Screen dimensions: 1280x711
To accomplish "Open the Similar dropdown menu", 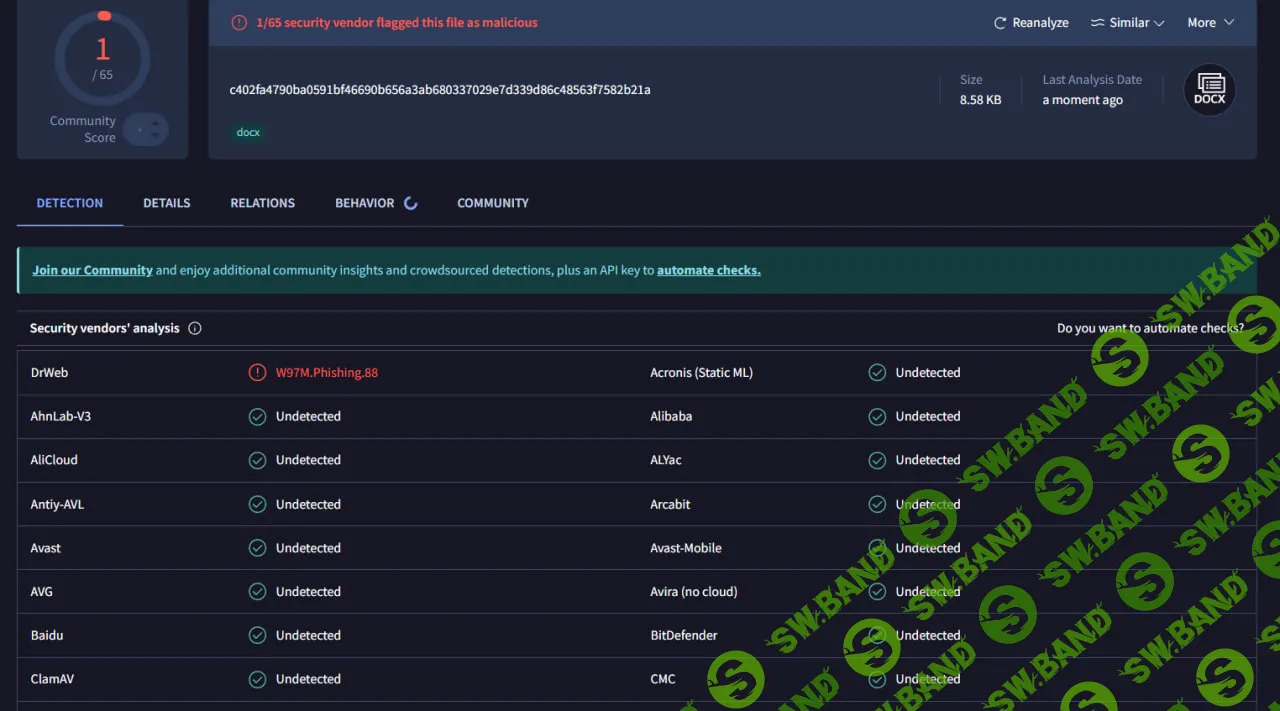I will tap(1127, 23).
